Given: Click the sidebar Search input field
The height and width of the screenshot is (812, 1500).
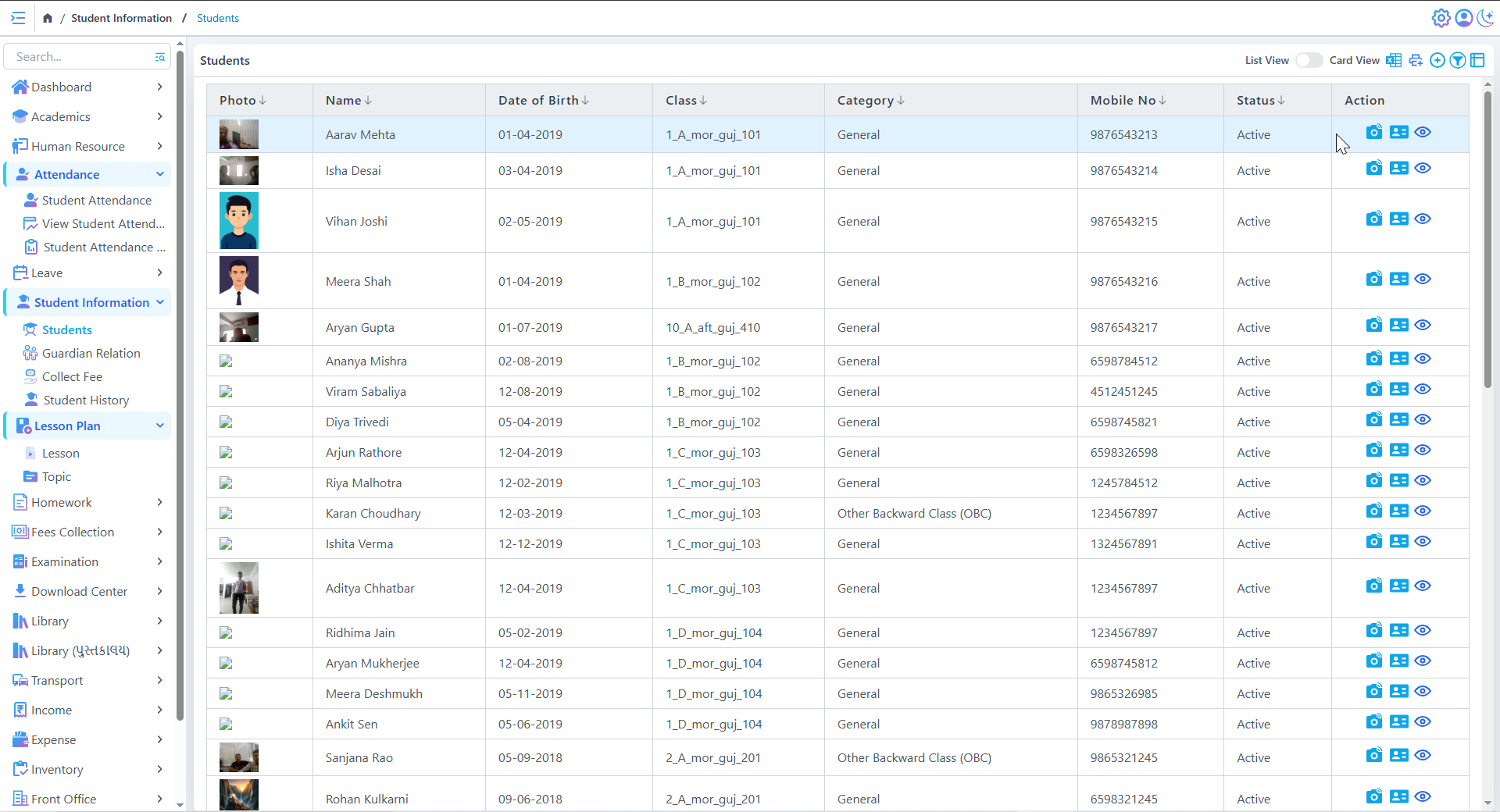Looking at the screenshot, I should pyautogui.click(x=82, y=57).
